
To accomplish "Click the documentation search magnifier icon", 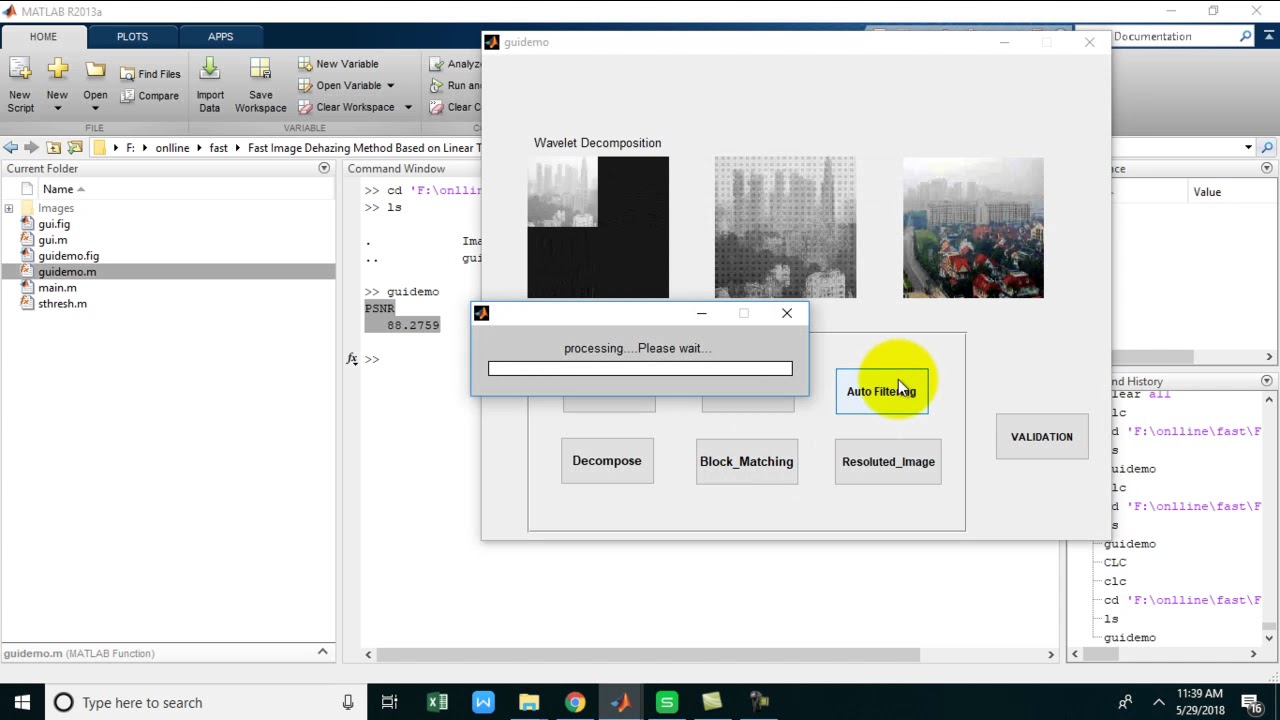I will click(x=1245, y=36).
